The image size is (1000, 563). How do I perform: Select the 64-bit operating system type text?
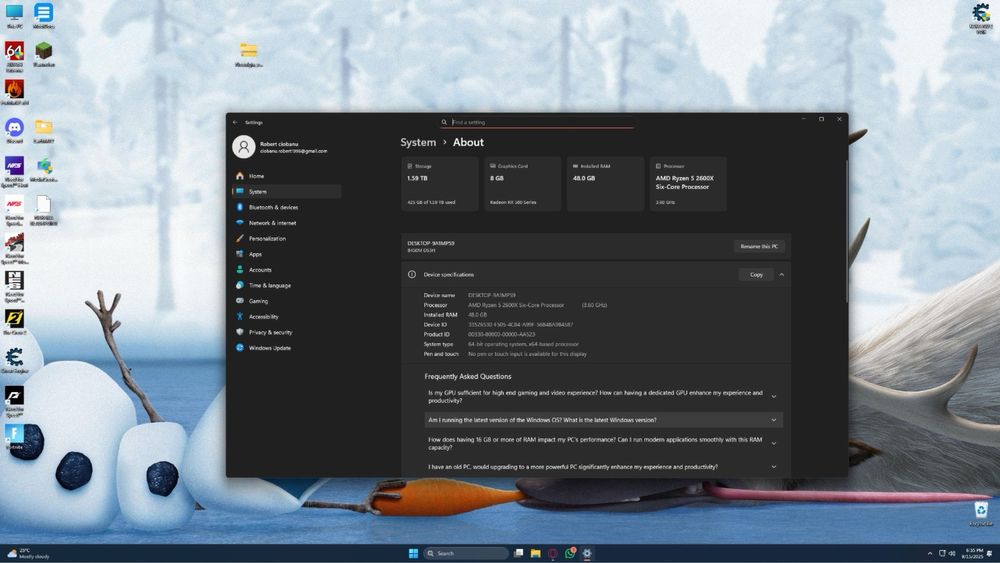[x=524, y=344]
